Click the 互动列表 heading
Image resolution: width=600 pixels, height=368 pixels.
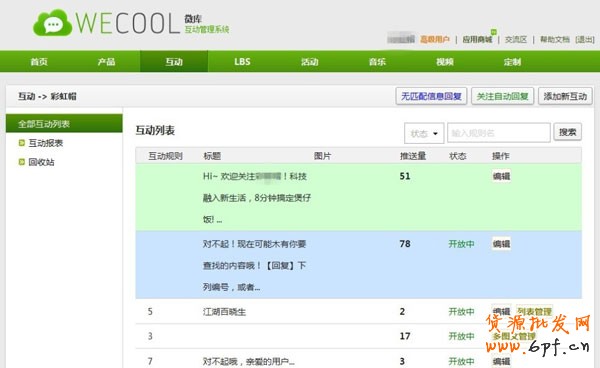pyautogui.click(x=155, y=130)
